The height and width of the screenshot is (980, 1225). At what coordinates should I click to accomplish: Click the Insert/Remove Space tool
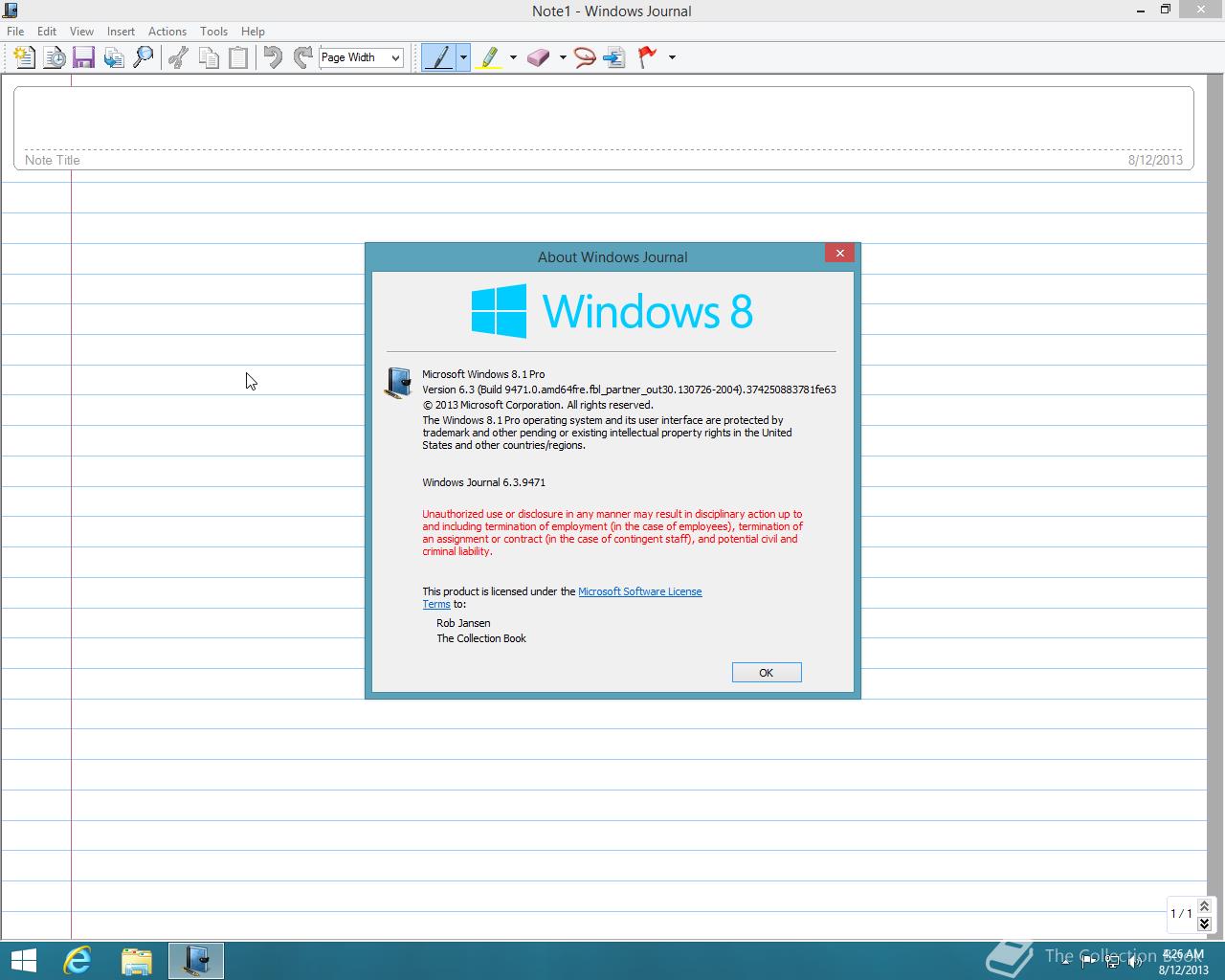point(614,57)
